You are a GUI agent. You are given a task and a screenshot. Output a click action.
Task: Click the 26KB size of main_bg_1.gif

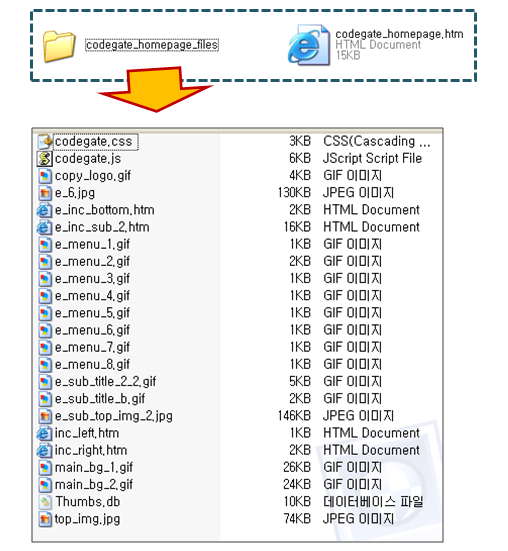tap(298, 468)
